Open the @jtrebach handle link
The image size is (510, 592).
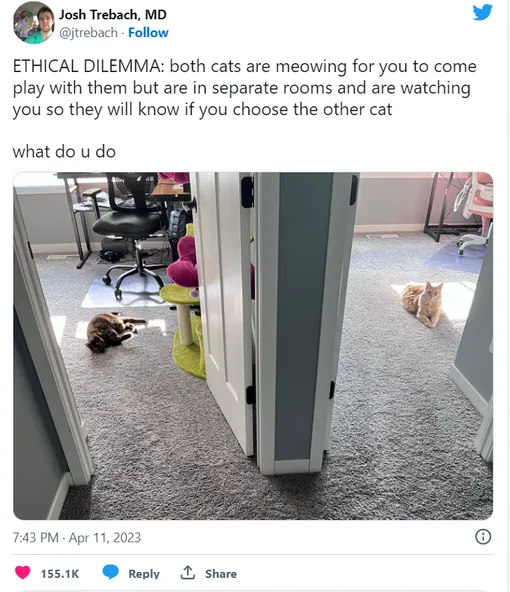click(88, 33)
